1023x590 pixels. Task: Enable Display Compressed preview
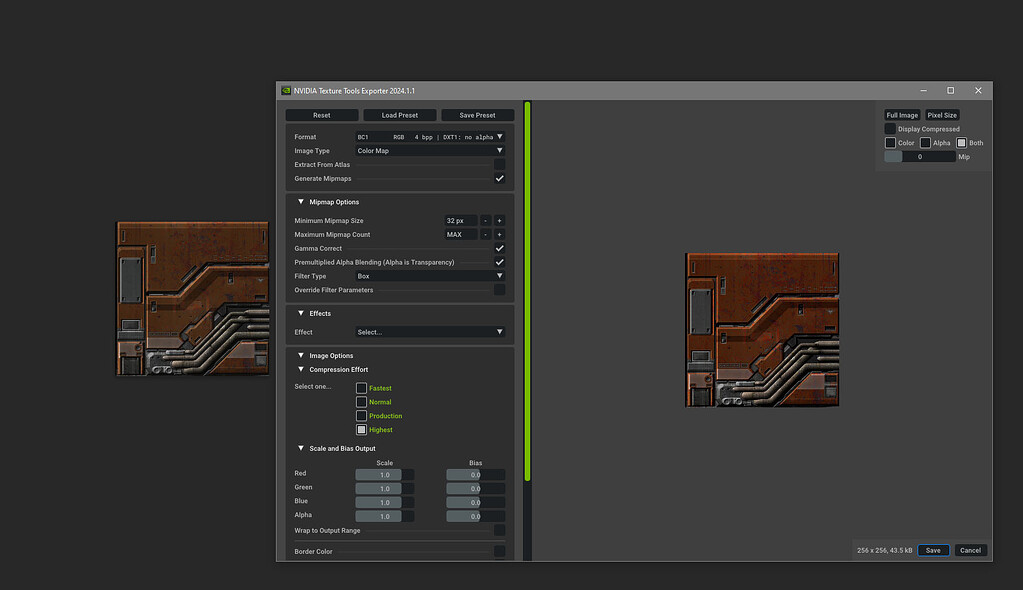point(889,128)
